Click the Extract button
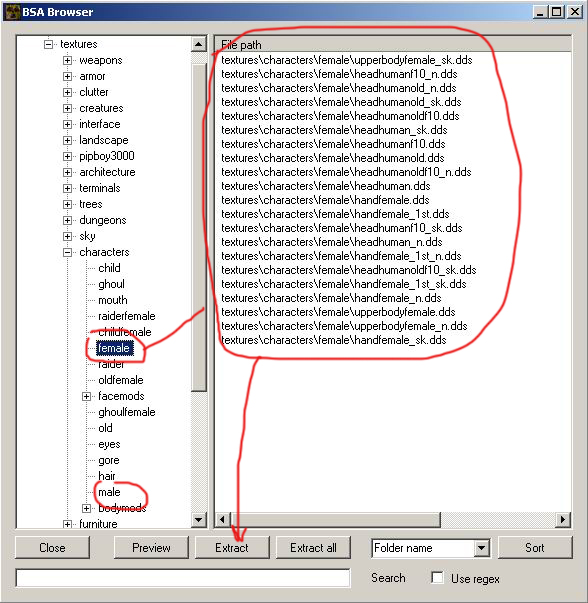Image resolution: width=588 pixels, height=603 pixels. coord(232,548)
